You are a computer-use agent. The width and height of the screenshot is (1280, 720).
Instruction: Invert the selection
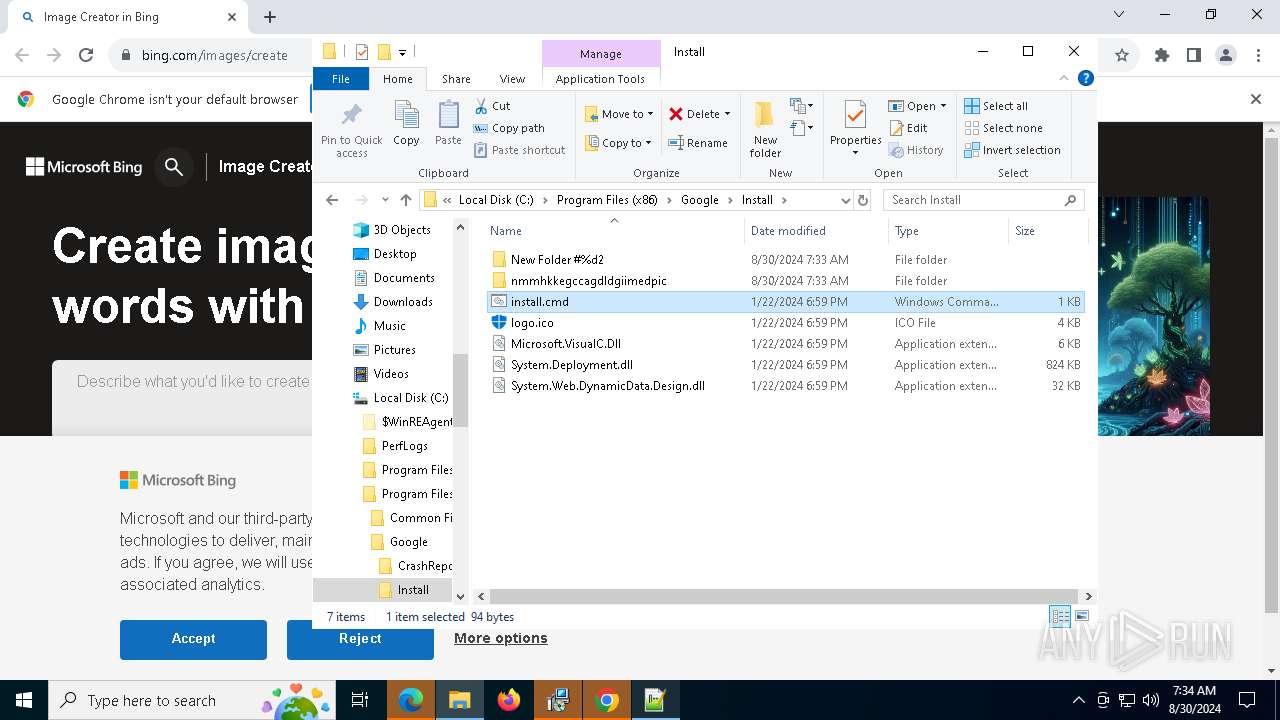1012,150
